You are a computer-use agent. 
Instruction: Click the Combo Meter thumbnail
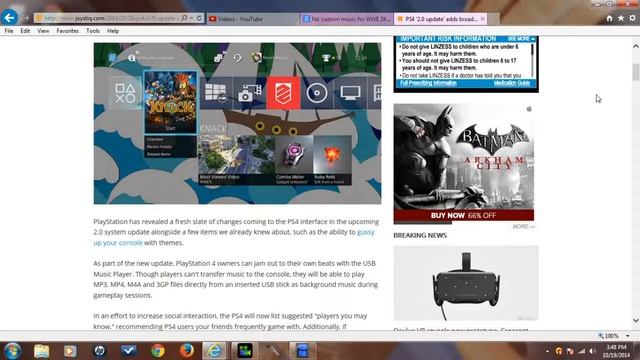click(294, 160)
